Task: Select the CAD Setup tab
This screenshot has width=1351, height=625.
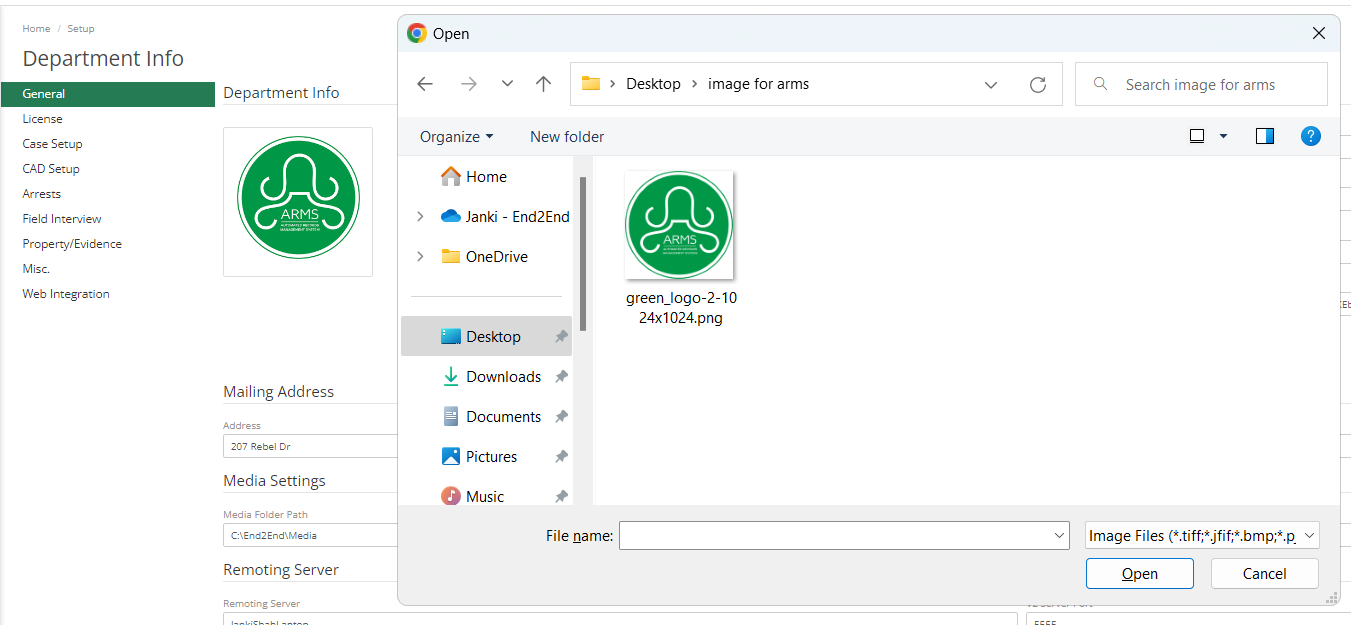Action: tap(50, 168)
